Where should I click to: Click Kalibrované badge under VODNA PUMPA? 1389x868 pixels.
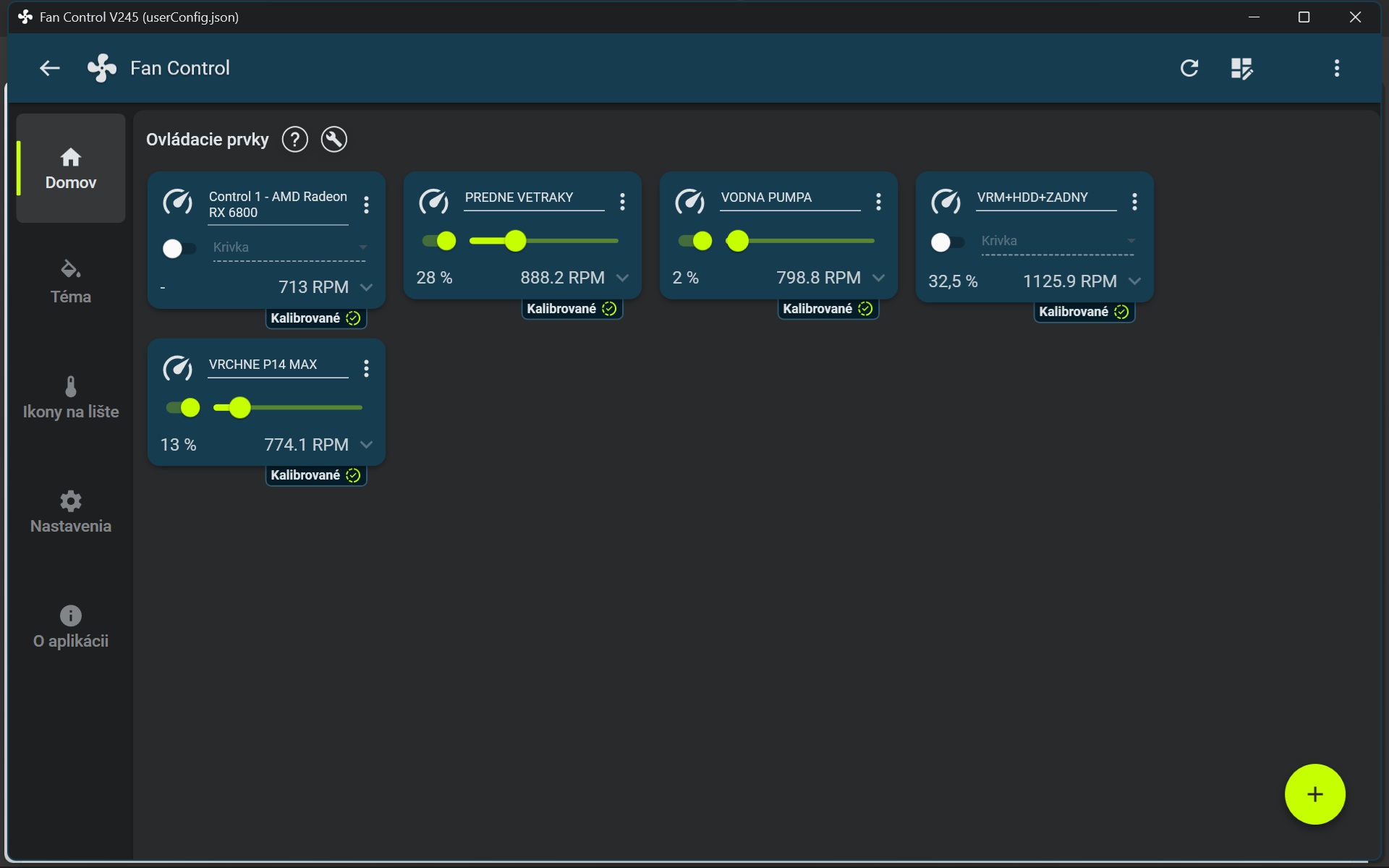(x=828, y=309)
